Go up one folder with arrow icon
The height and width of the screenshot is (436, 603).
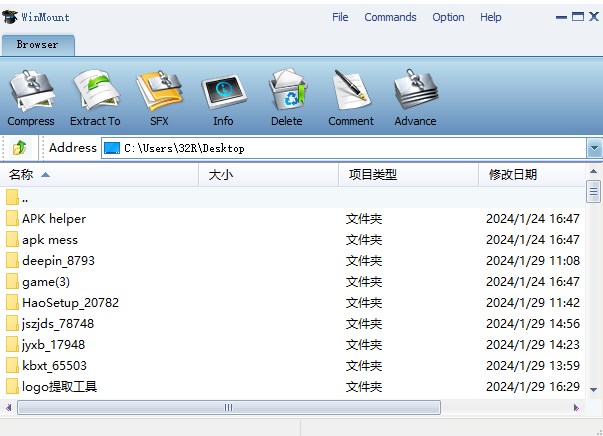pyautogui.click(x=19, y=148)
